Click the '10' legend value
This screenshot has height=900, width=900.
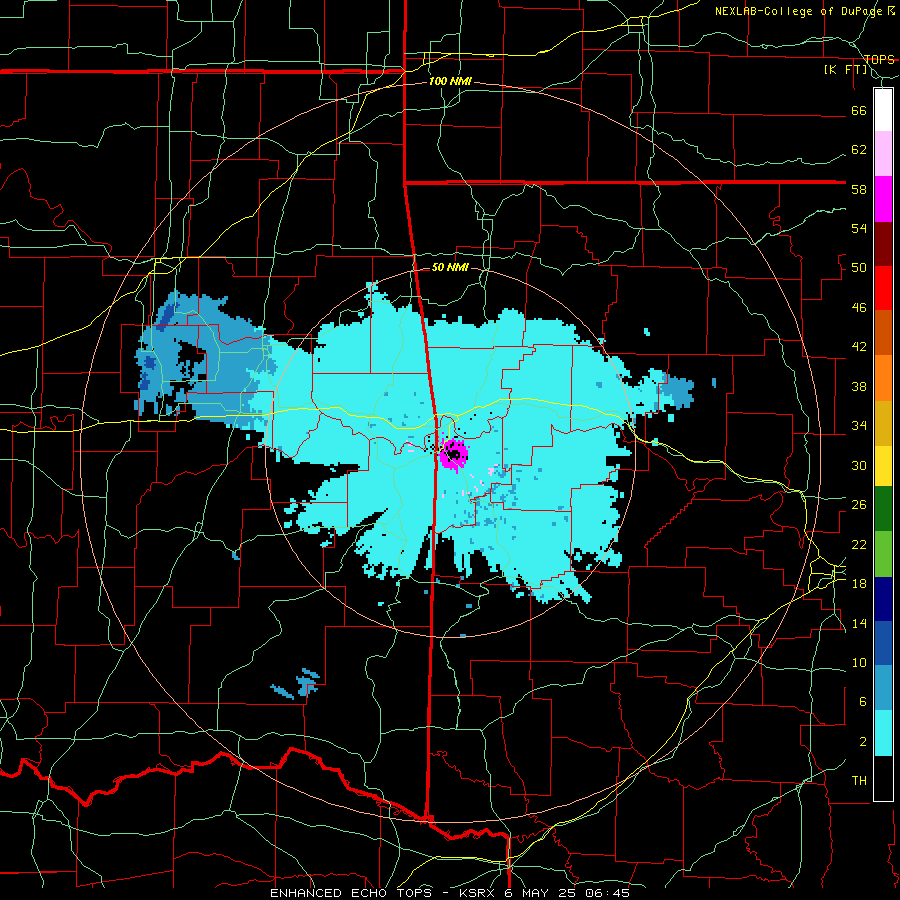(859, 662)
